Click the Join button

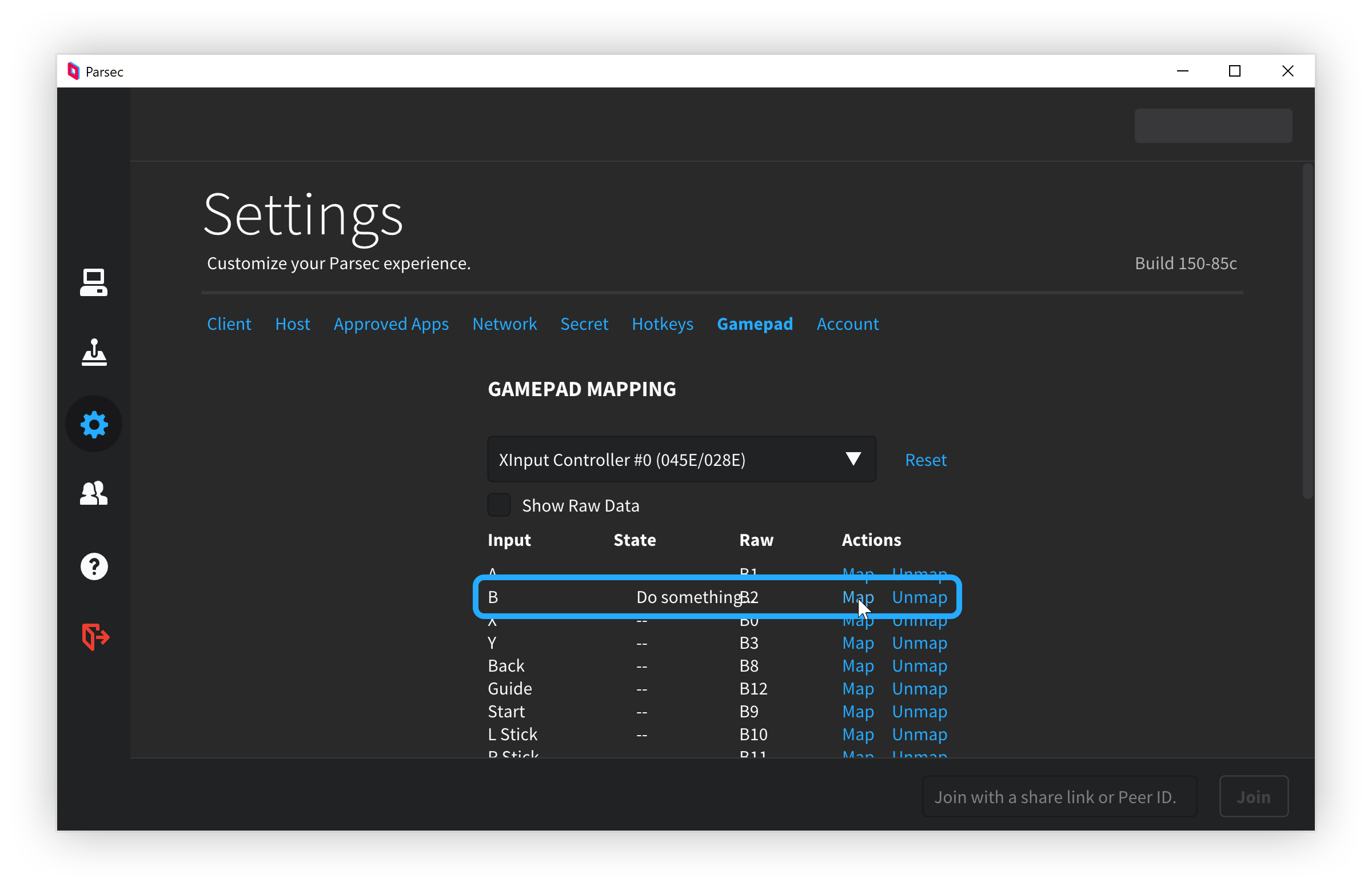point(1254,796)
